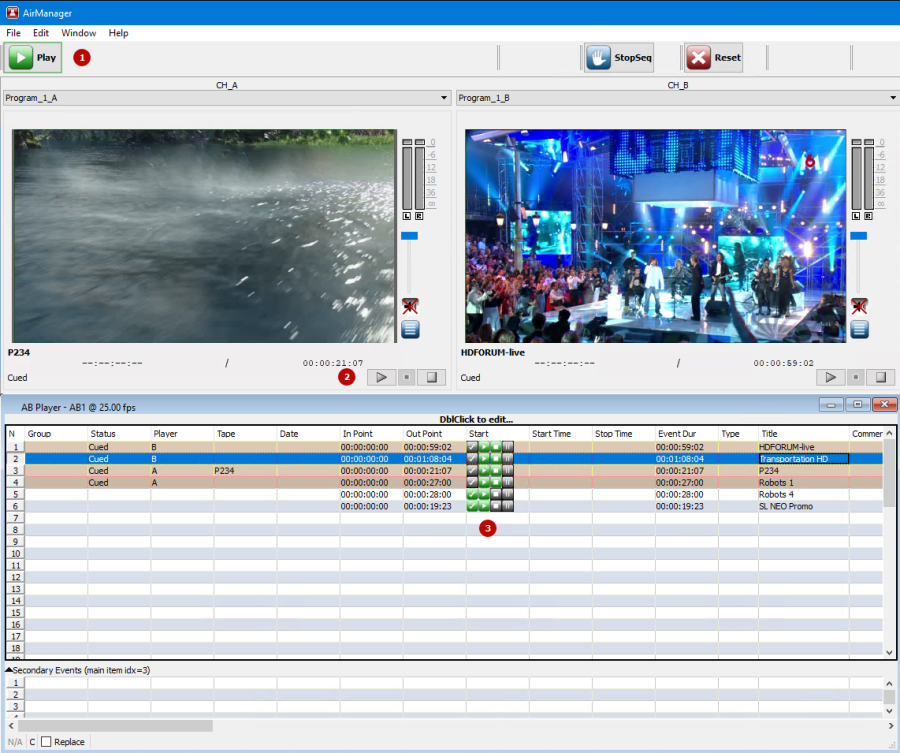Open the Program_1_A channel dropdown
Image resolution: width=900 pixels, height=753 pixels.
(x=227, y=98)
